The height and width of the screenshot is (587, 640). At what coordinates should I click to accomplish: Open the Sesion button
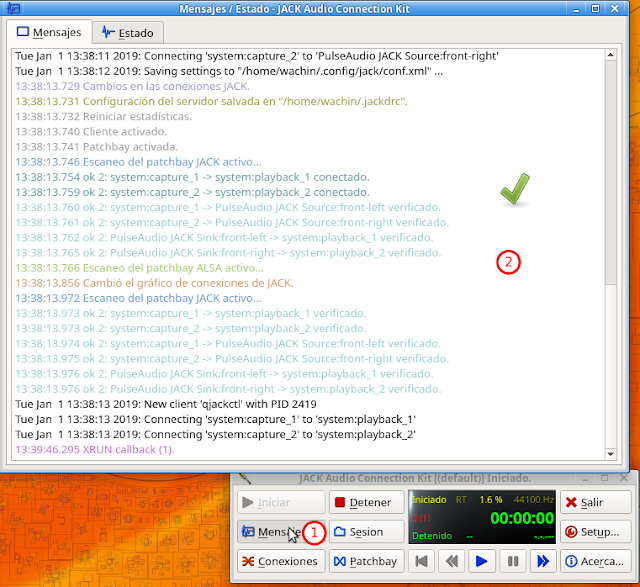click(366, 531)
